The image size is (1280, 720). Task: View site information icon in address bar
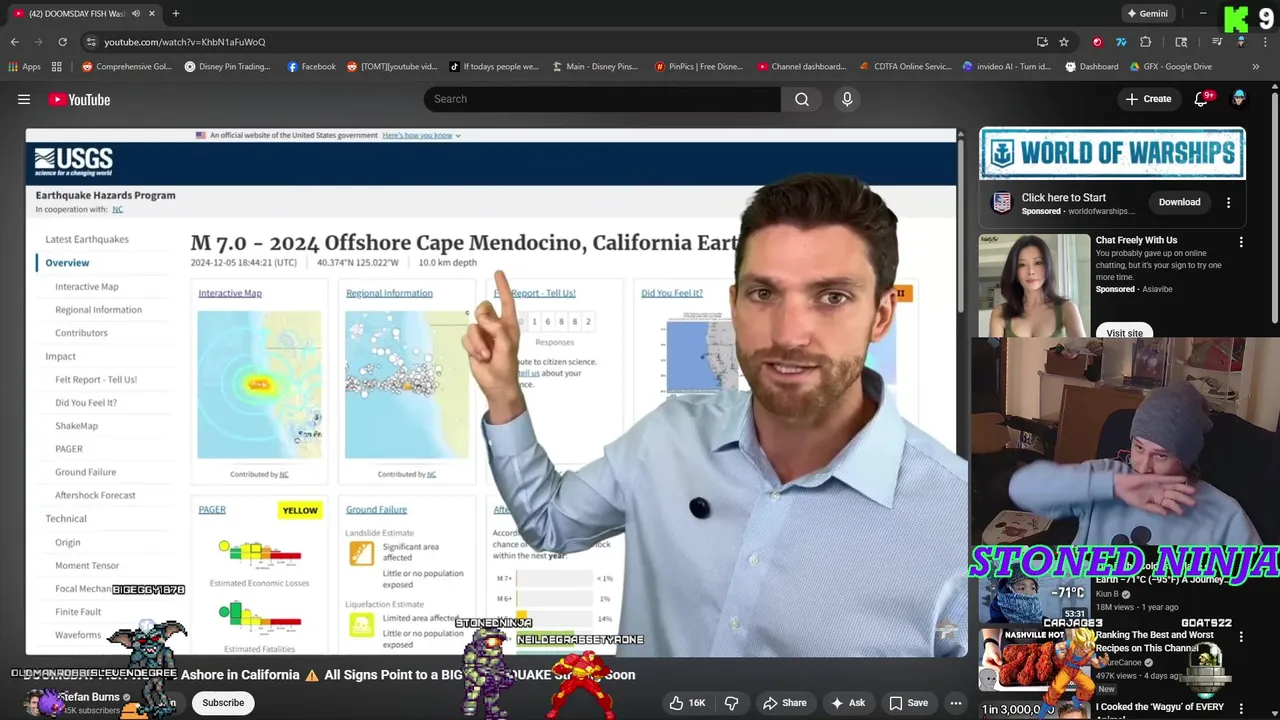91,42
